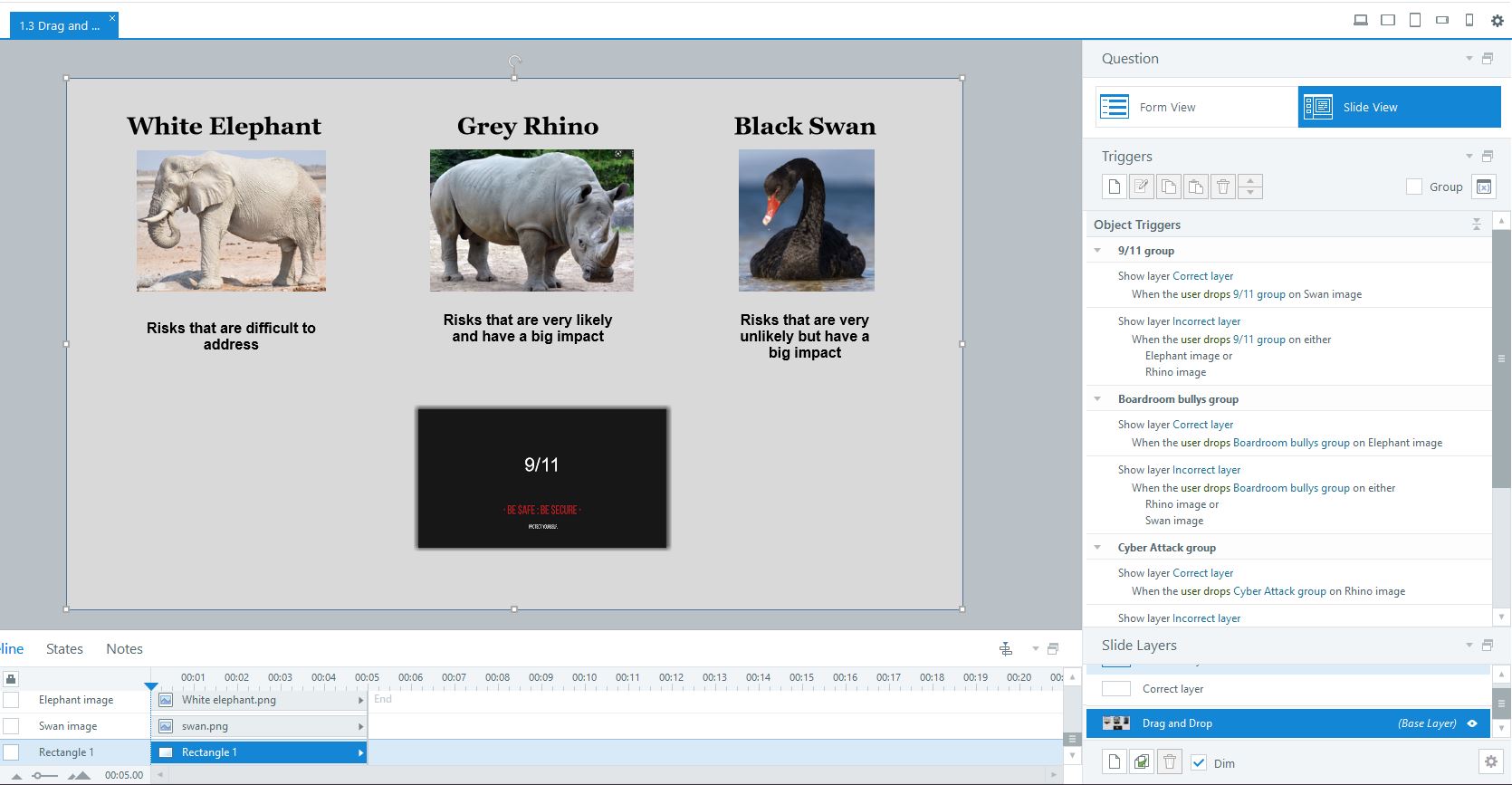
Task: Switch to the States tab
Action: coord(64,649)
